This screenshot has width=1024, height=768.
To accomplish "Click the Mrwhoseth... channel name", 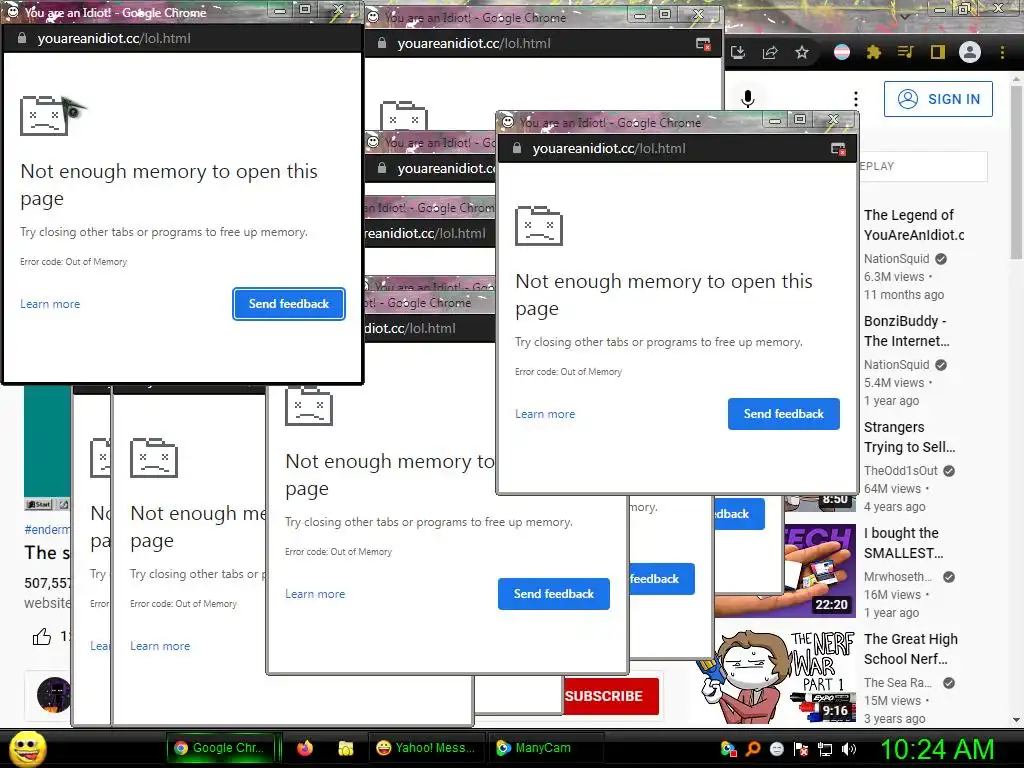I will 898,577.
